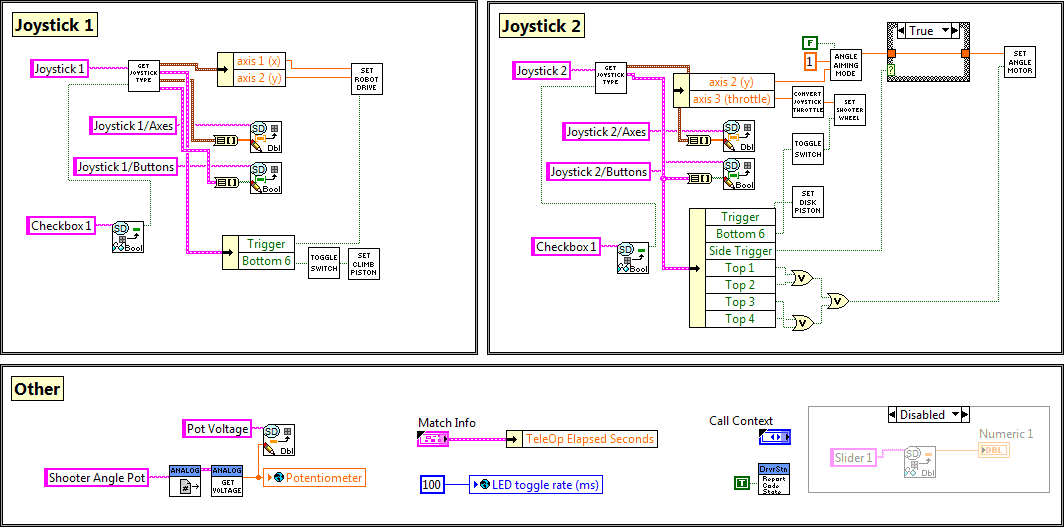Click the Angle Aiming Mode VI
Screen dimensions: 1064x527
tap(846, 63)
